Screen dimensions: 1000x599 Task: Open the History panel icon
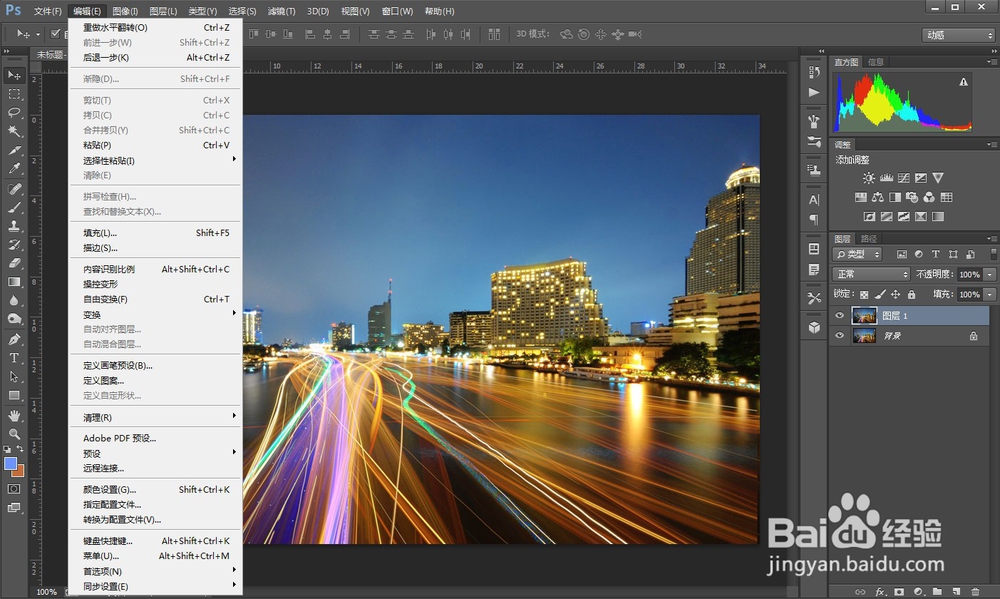point(814,72)
